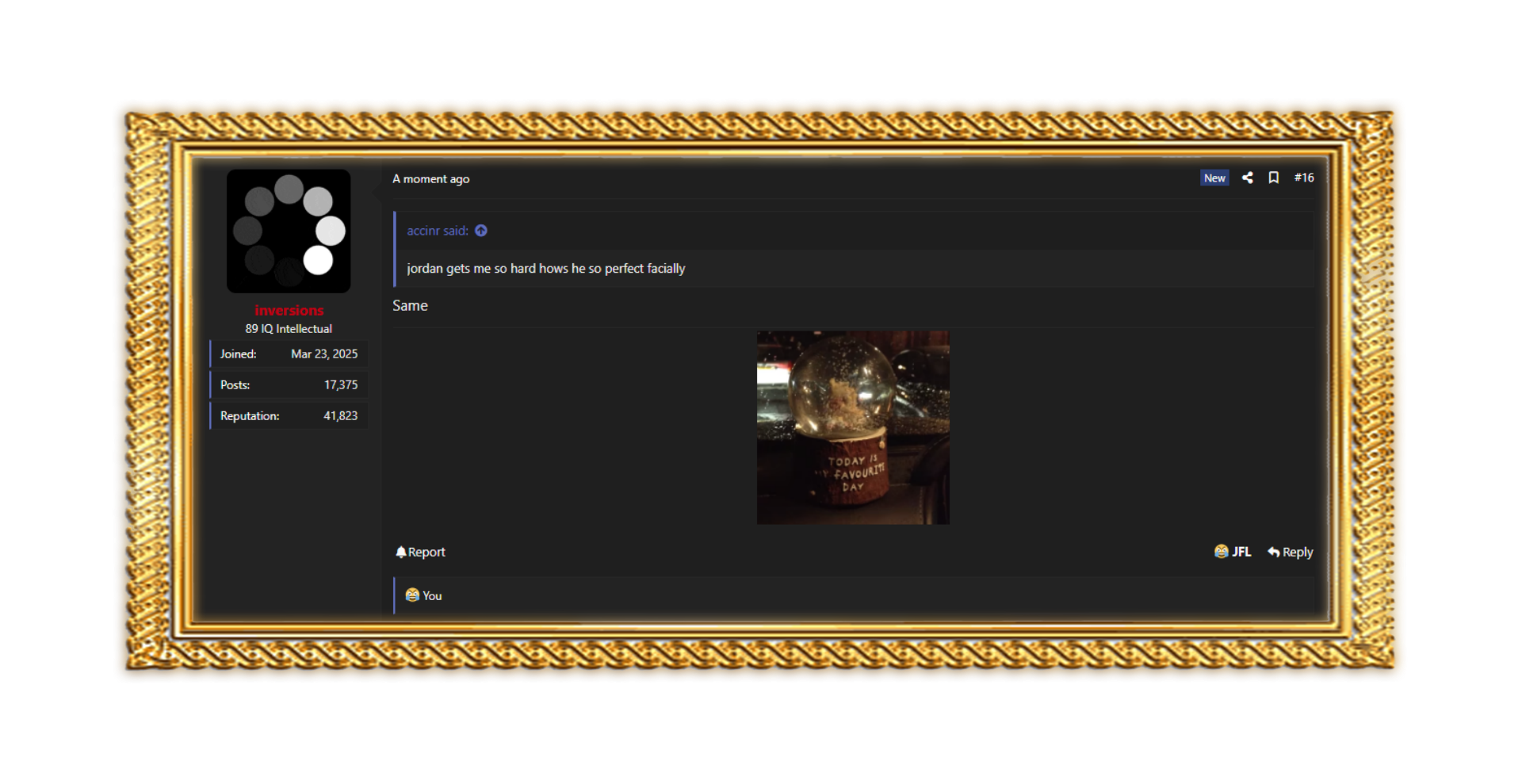The height and width of the screenshot is (784, 1522).
Task: Toggle the JFL reaction label
Action: tap(1241, 552)
